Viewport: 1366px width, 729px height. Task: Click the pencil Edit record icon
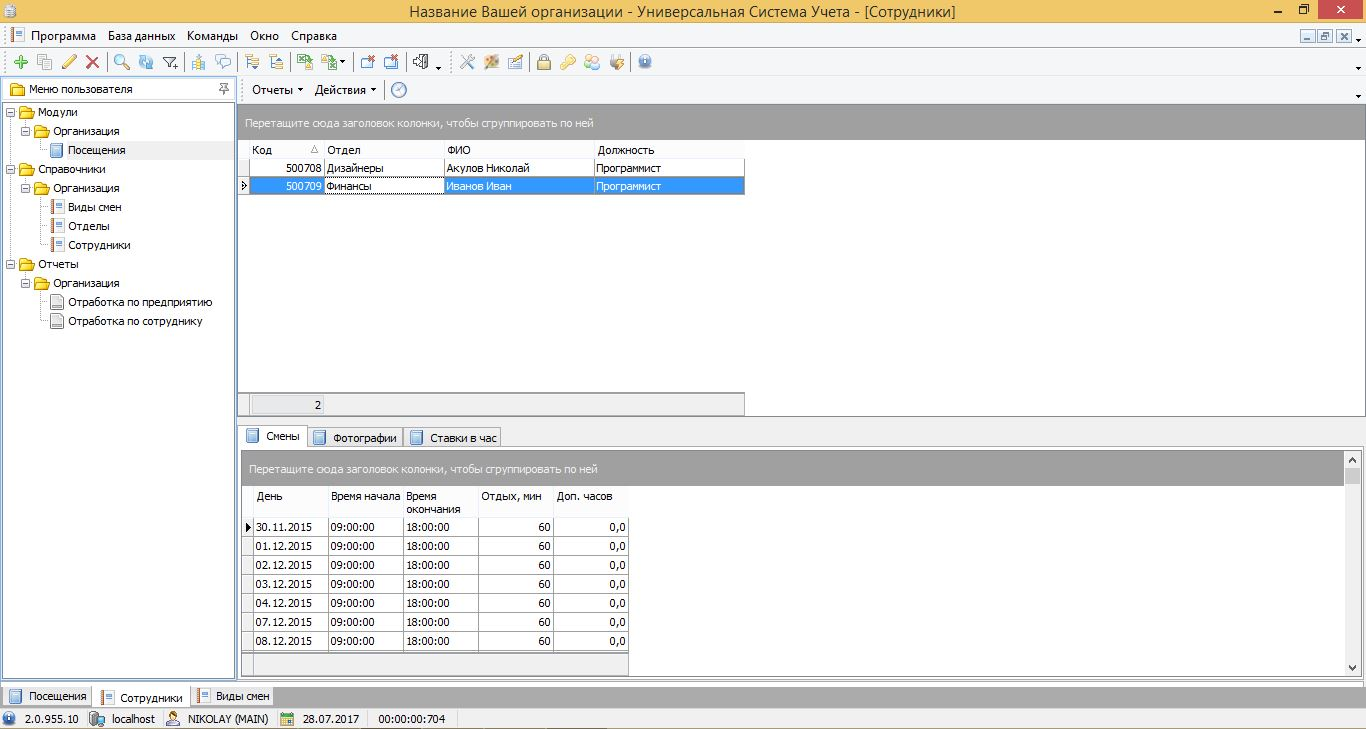coord(69,62)
